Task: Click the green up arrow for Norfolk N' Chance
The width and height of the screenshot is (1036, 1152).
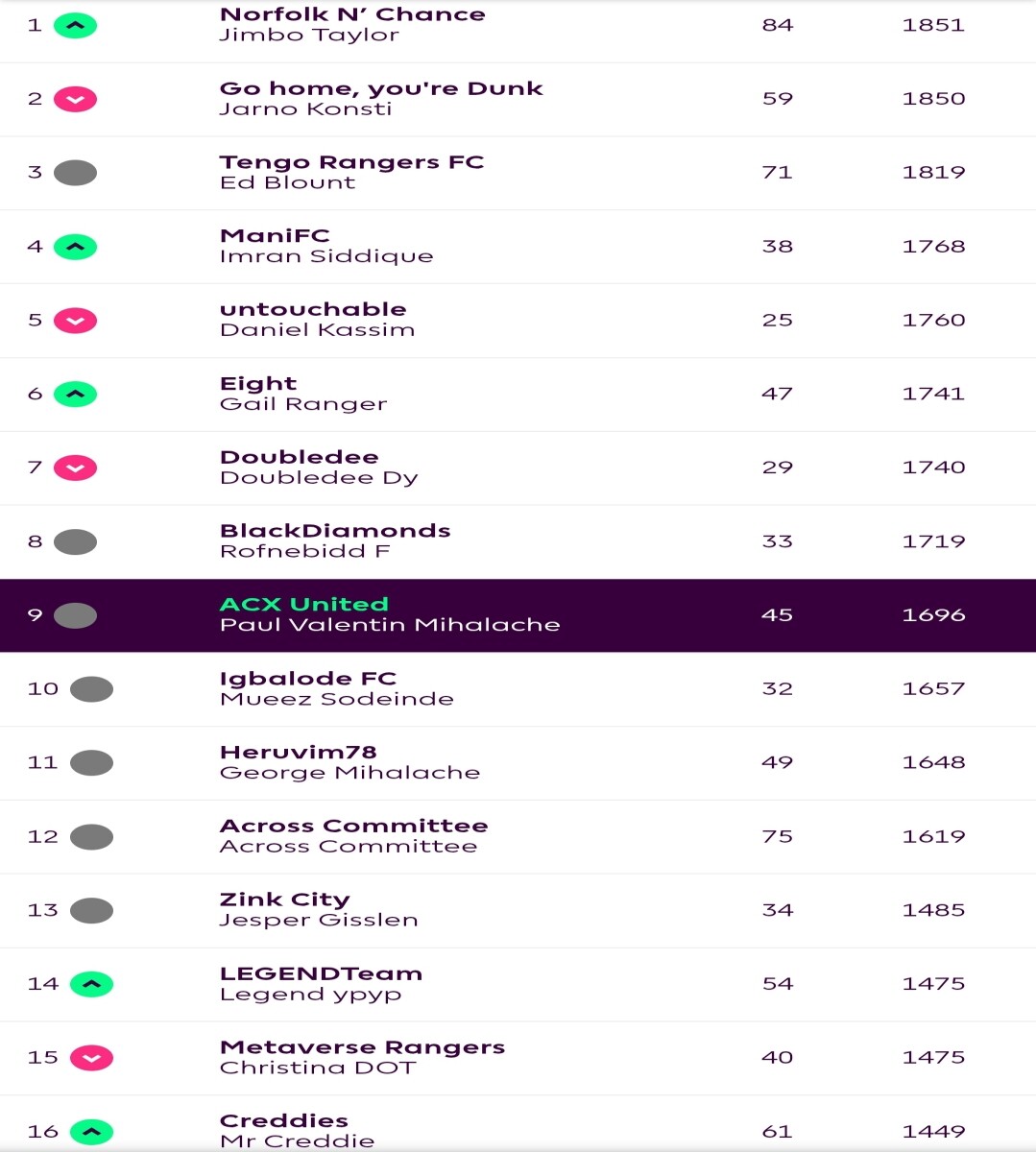Action: point(75,26)
